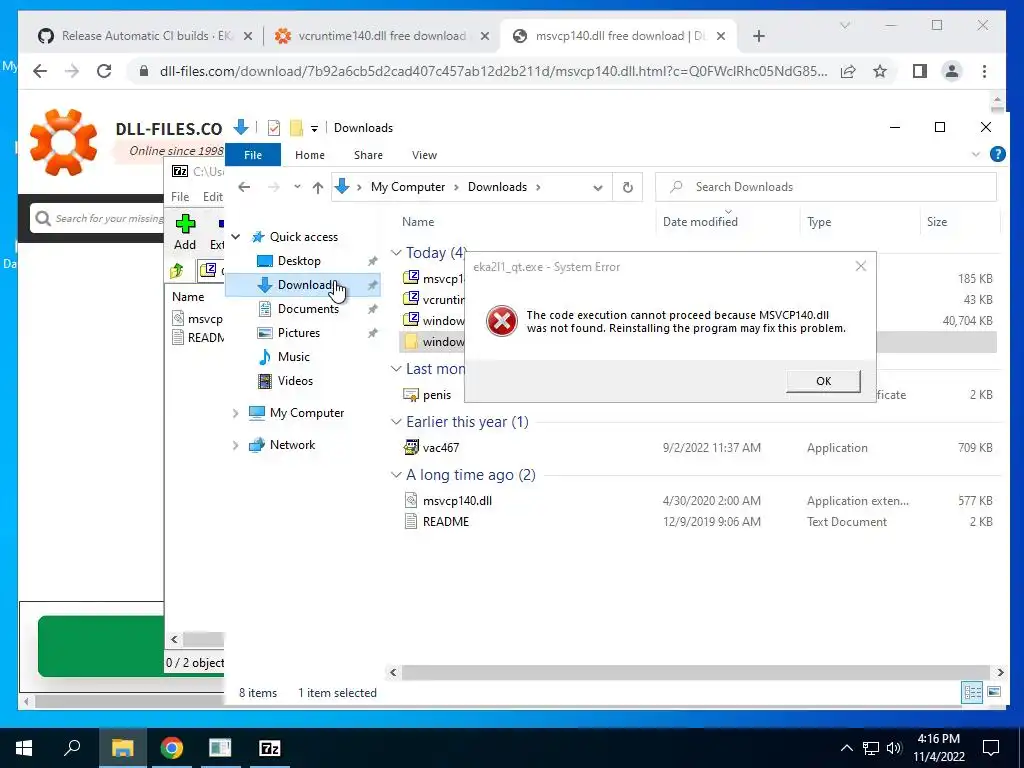This screenshot has width=1024, height=768.
Task: Close the msvcp140.dll browser tab
Action: coord(720,36)
